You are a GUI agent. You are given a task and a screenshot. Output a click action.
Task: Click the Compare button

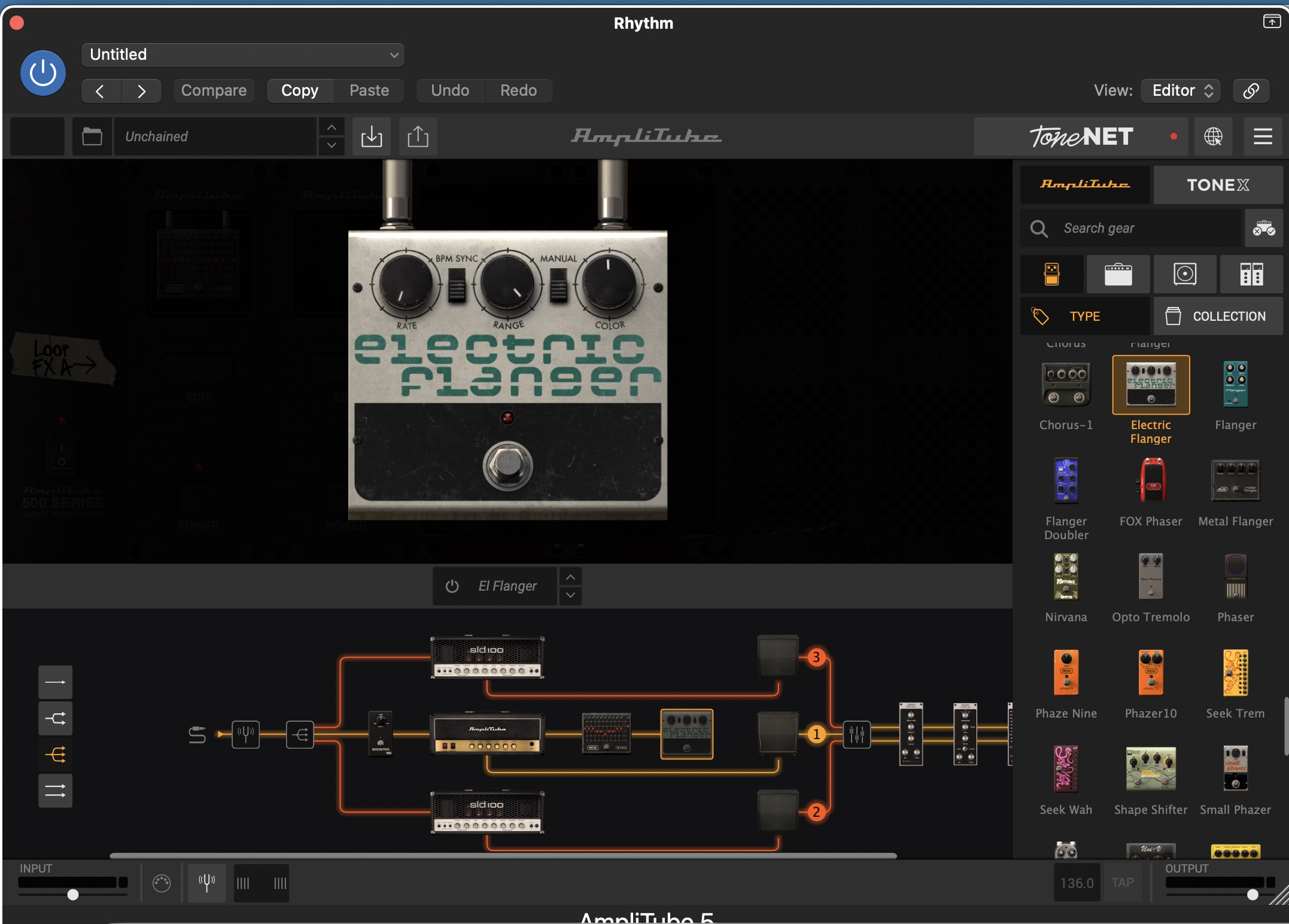214,90
